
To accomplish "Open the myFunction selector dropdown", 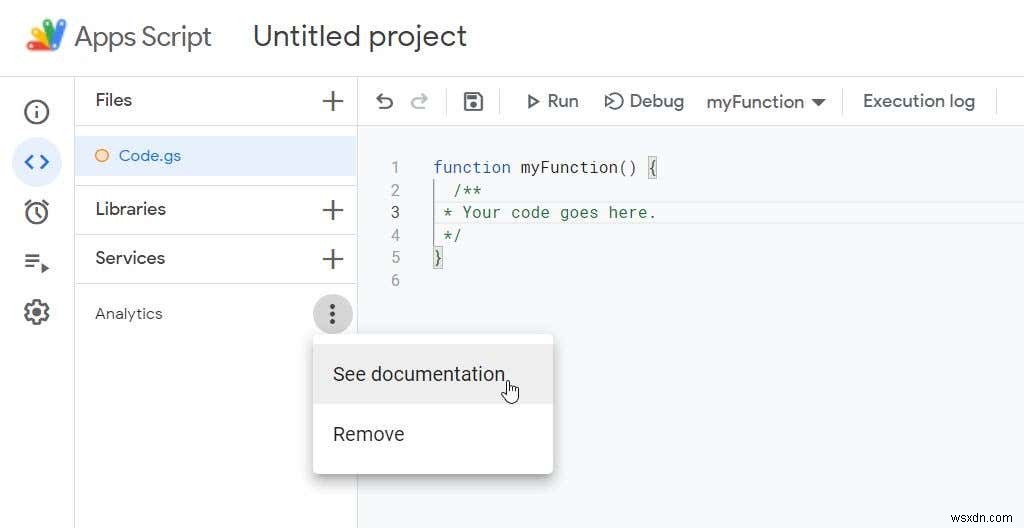I will pyautogui.click(x=765, y=102).
